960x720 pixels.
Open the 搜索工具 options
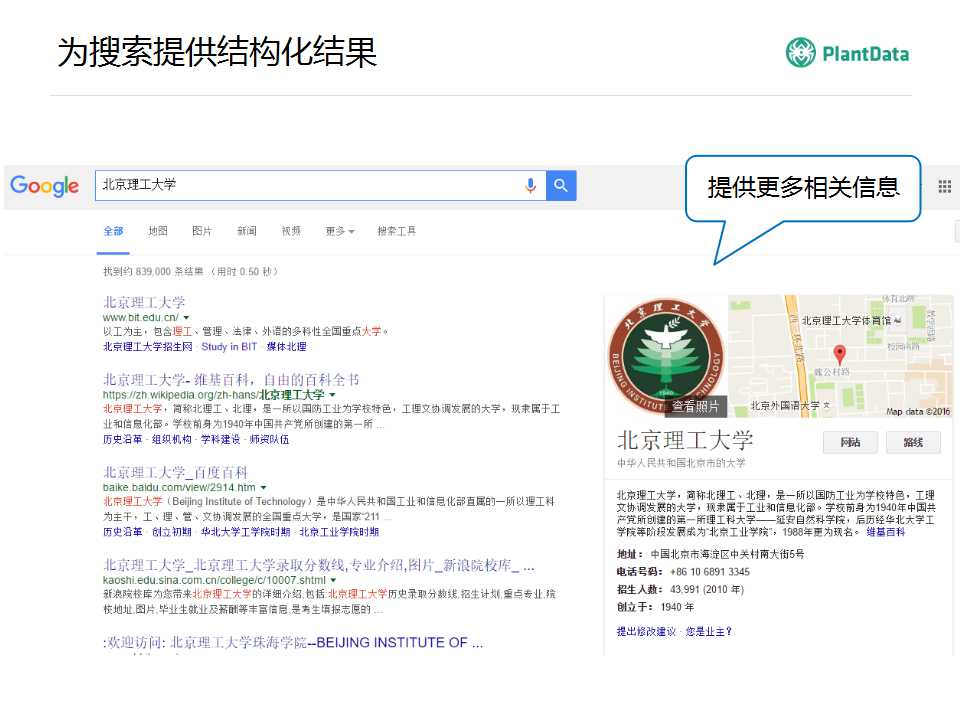pos(396,231)
